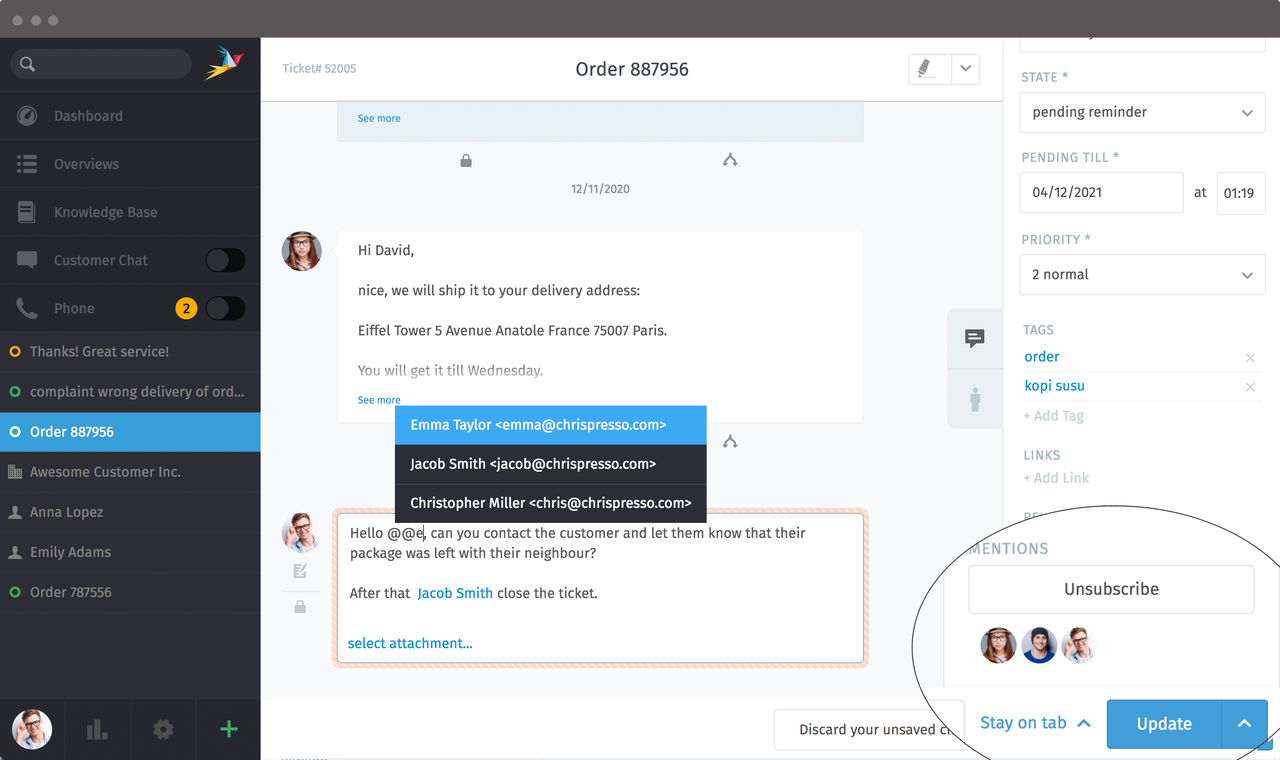
Task: Open the pending reminder state dropdown
Action: tap(1142, 112)
